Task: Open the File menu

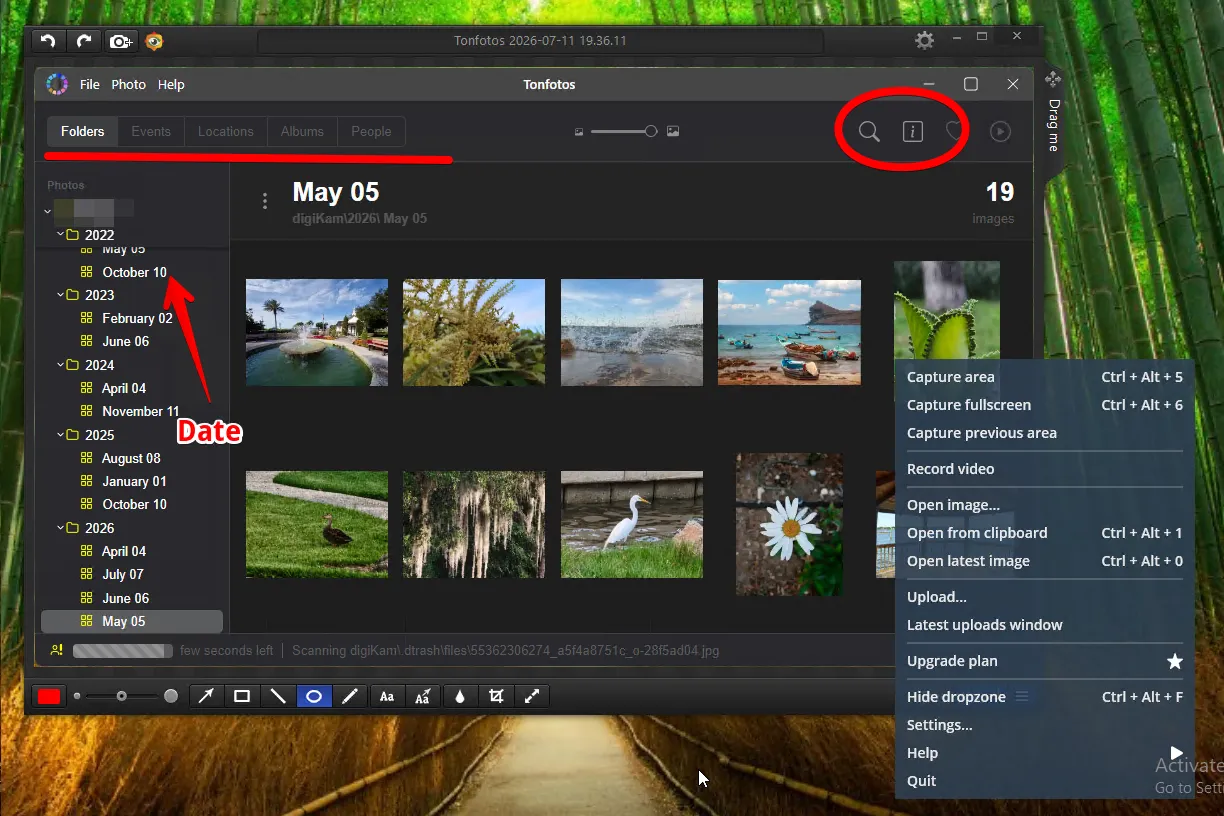Action: (x=90, y=84)
